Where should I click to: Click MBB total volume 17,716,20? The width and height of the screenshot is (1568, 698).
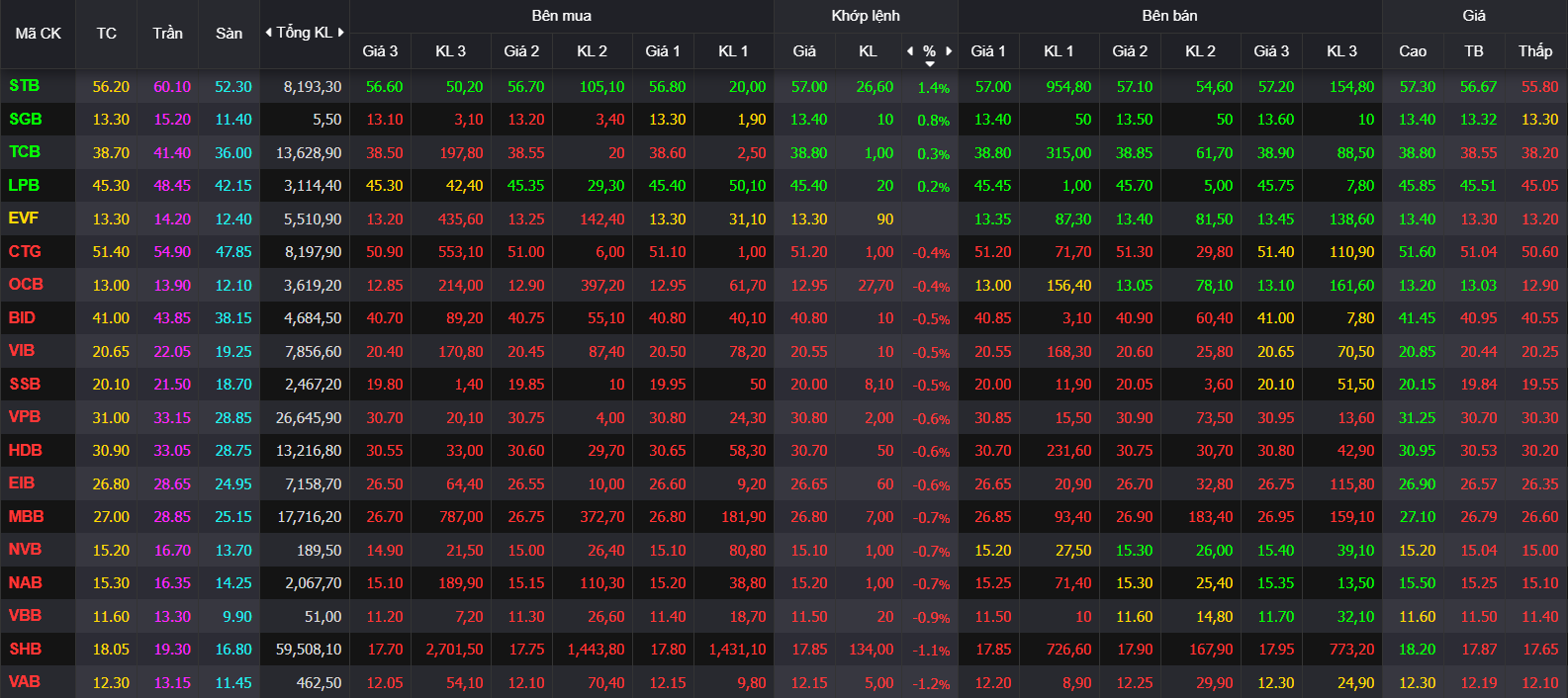click(x=310, y=517)
